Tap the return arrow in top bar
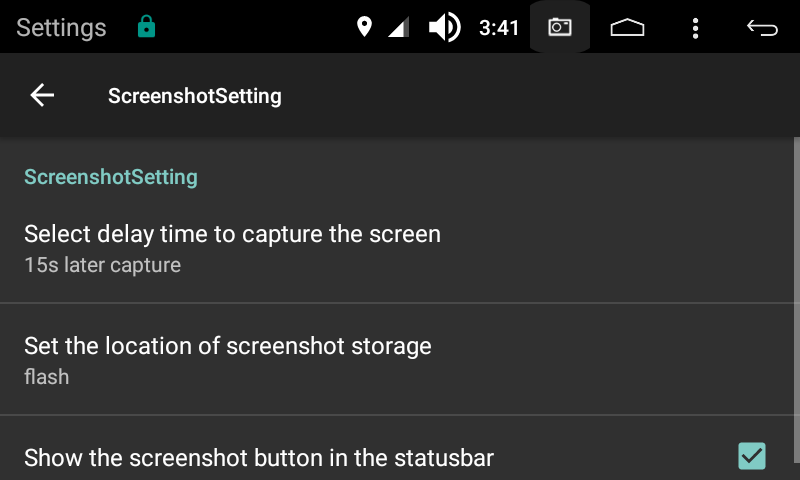 coord(762,28)
